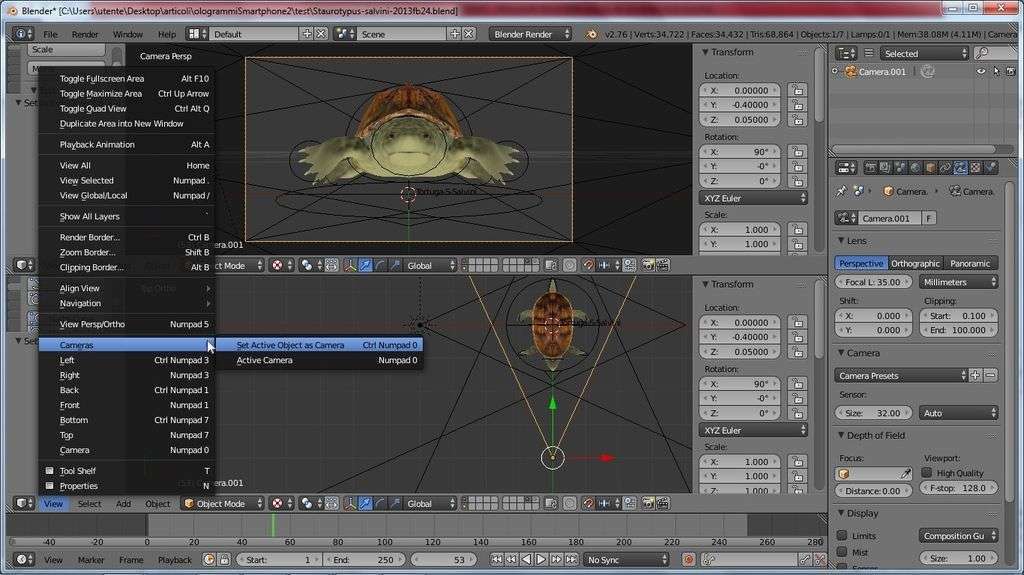Viewport: 1024px width, 575px height.
Task: Collapse the Lens panel section
Action: click(x=857, y=241)
